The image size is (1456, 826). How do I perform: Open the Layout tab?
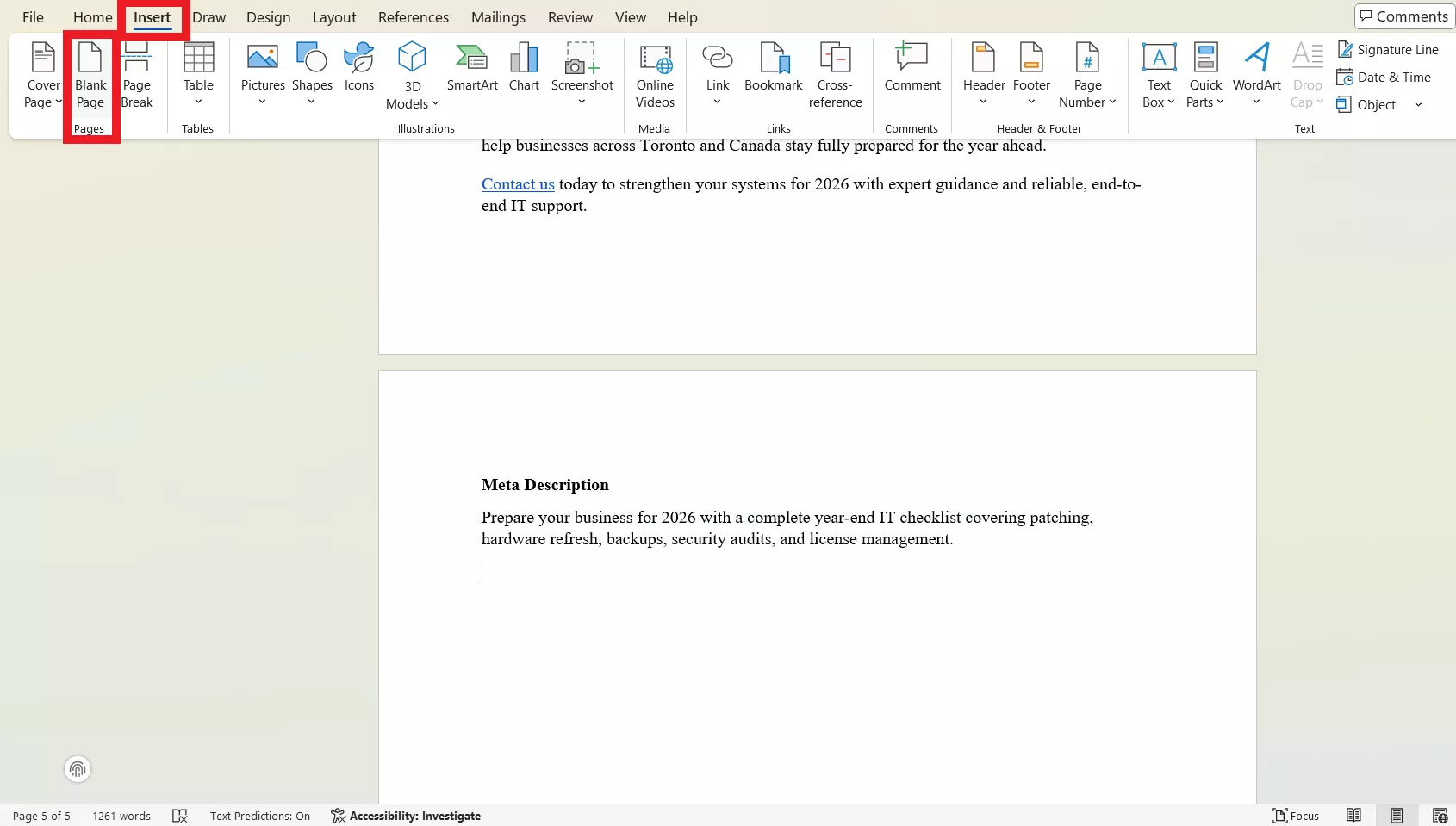tap(334, 17)
